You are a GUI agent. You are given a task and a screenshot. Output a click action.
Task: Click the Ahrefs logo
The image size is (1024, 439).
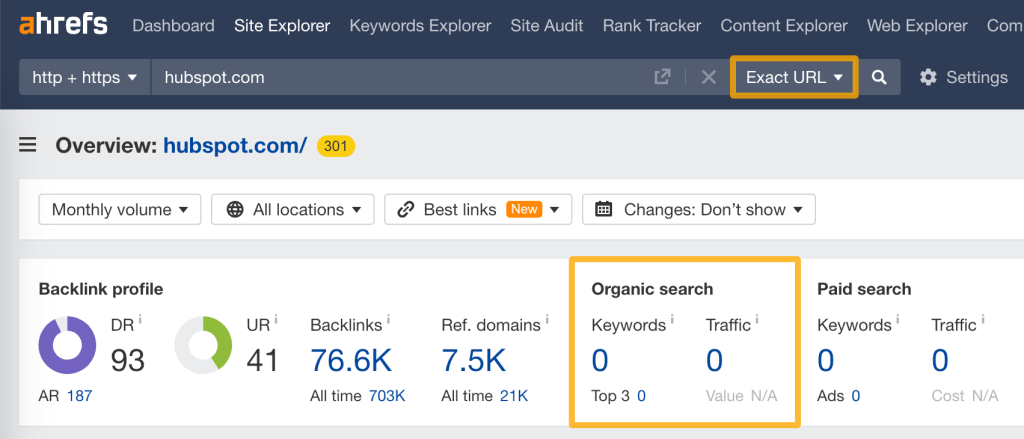tap(63, 25)
